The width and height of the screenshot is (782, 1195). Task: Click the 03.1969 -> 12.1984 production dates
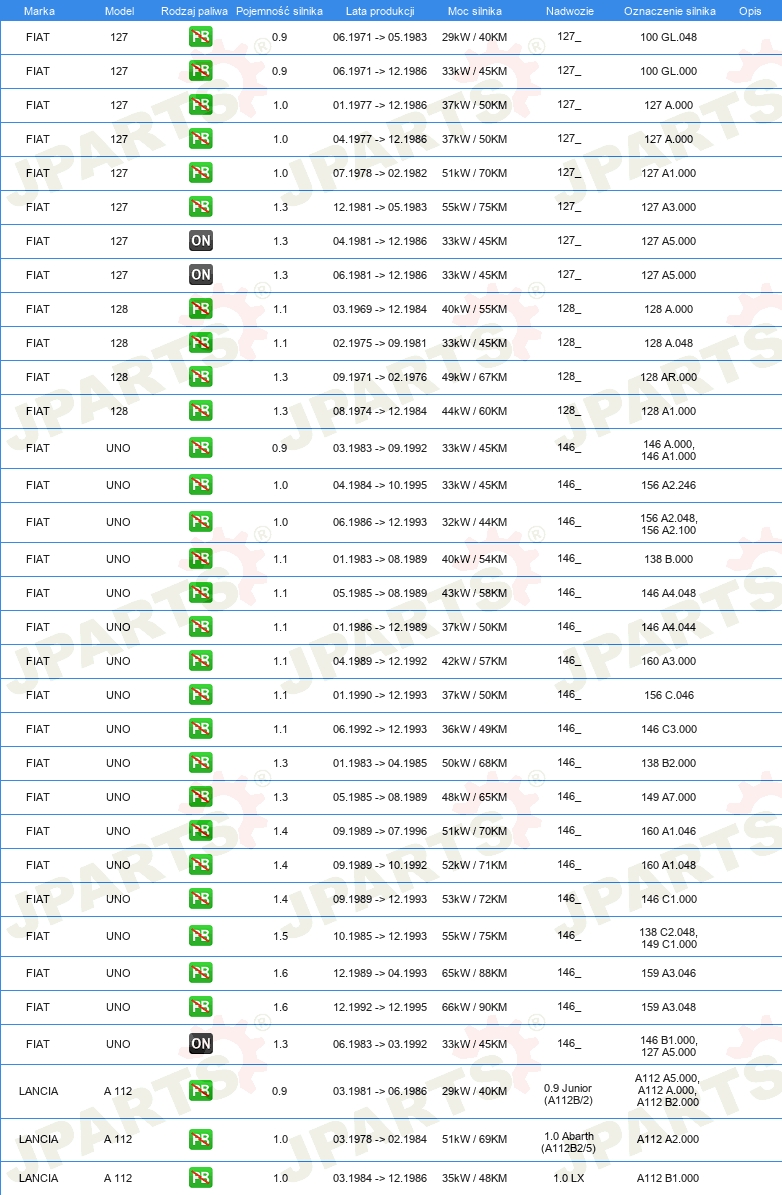point(380,309)
